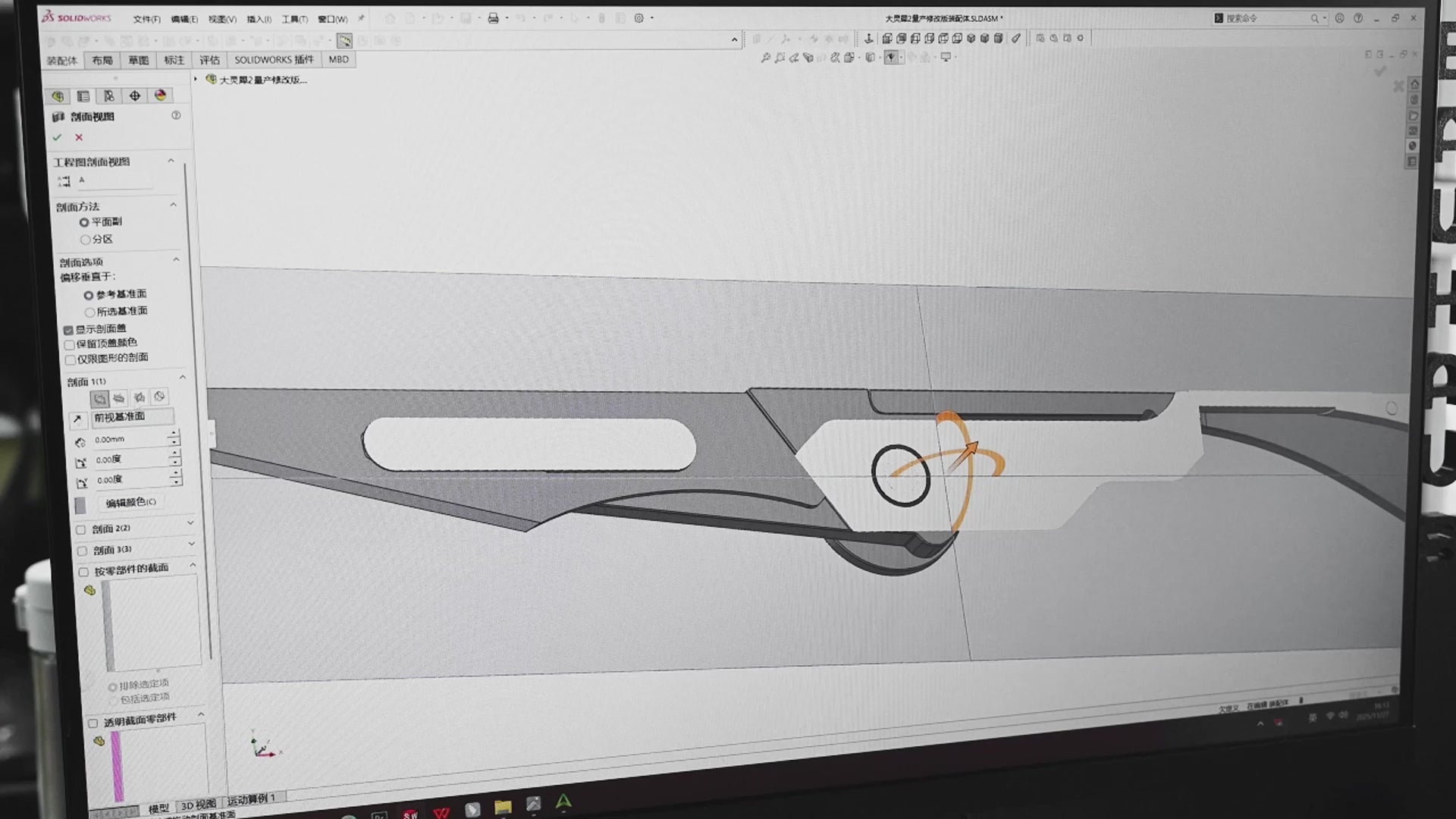Click the 编辑颜色 button

130,502
